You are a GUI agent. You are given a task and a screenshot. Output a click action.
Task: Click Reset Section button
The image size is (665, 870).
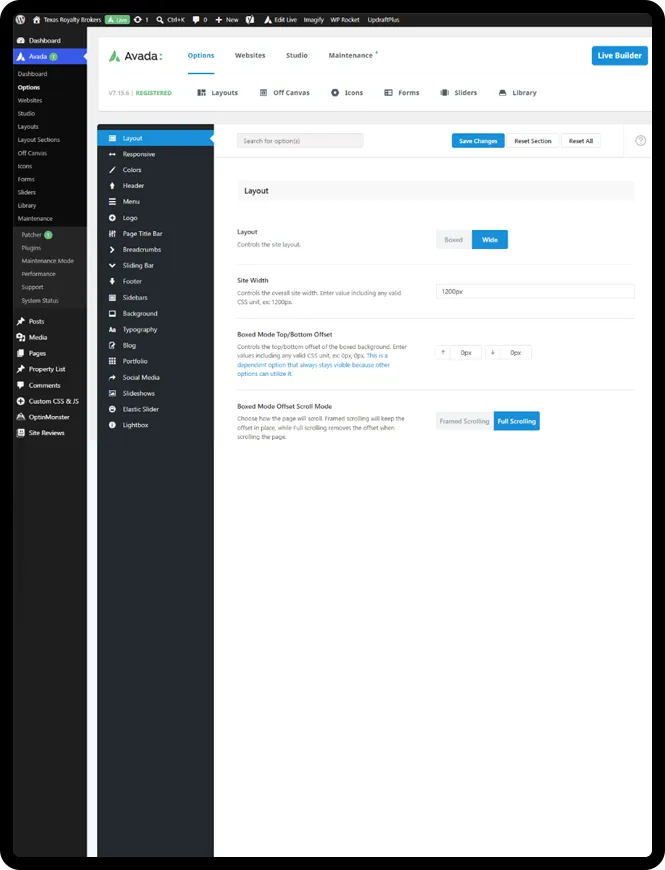click(532, 141)
